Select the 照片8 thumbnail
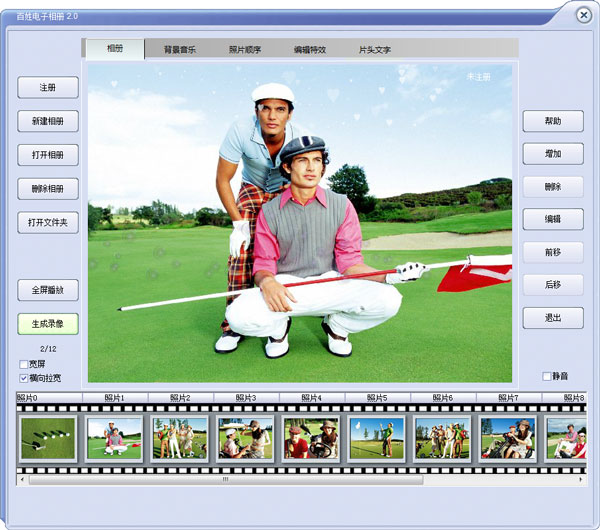The height and width of the screenshot is (530, 600). [566, 439]
